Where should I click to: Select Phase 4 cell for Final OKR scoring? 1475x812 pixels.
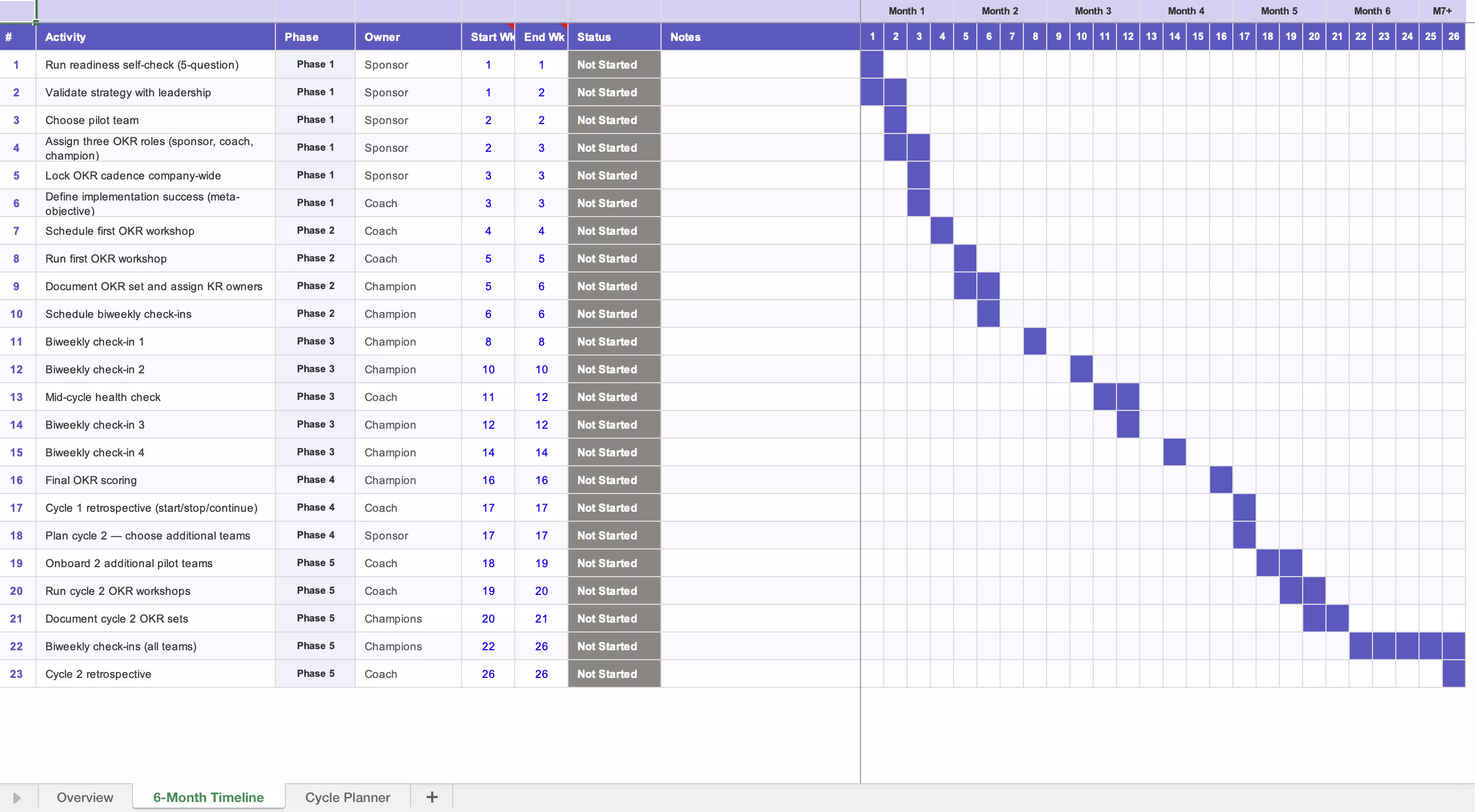click(x=315, y=480)
